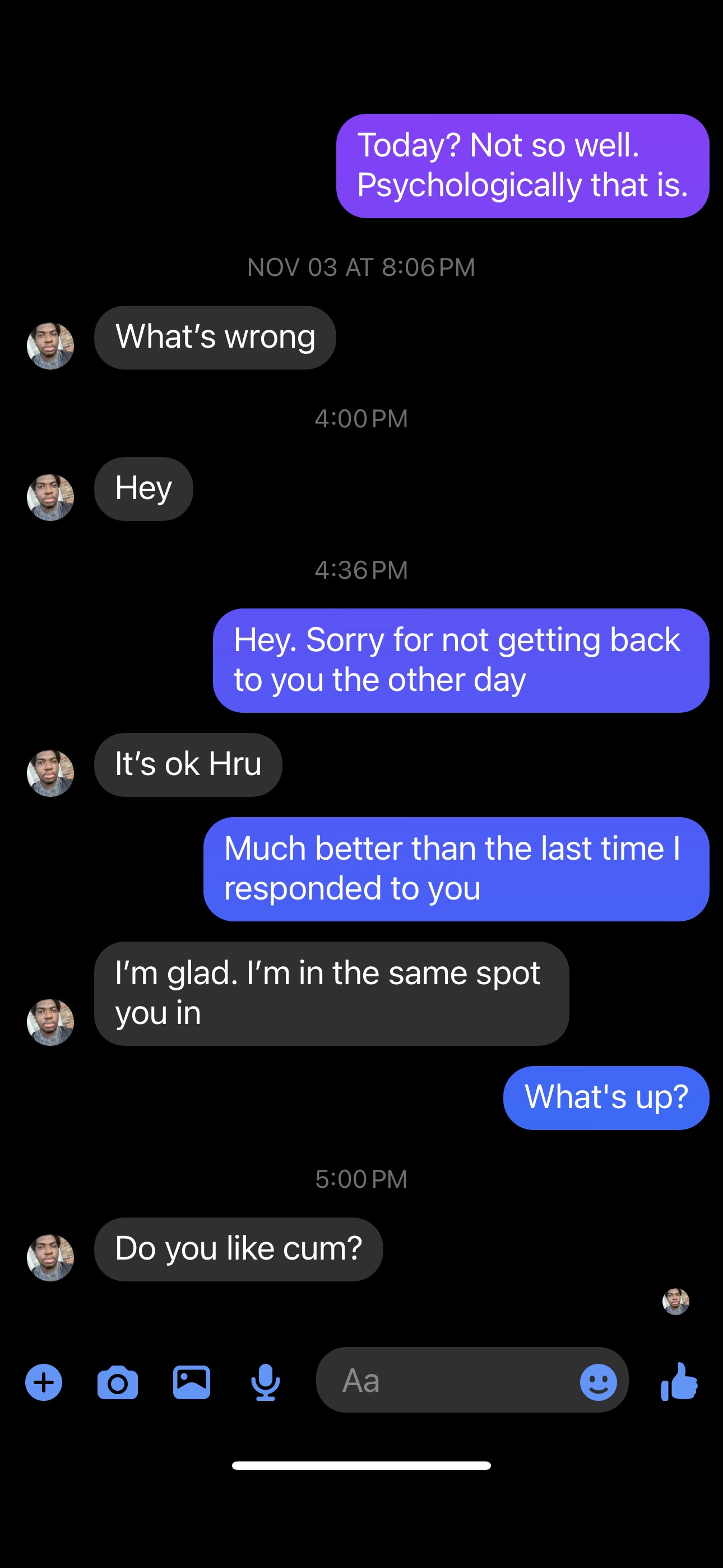Select the "Today? Not so well" bubble
The height and width of the screenshot is (1568, 723).
tap(522, 165)
